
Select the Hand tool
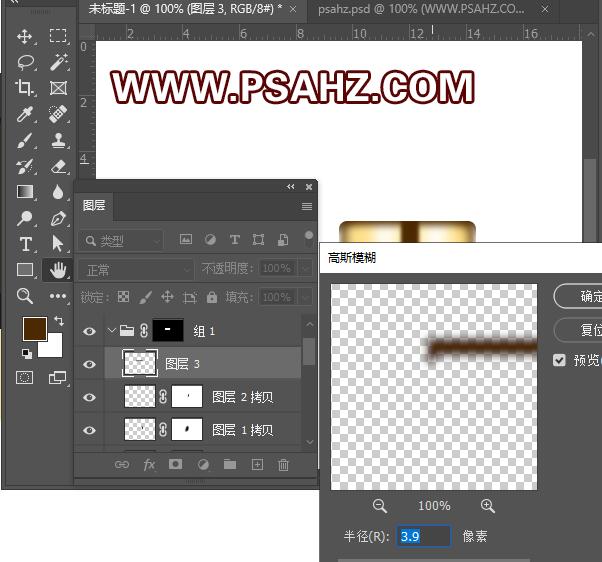click(58, 269)
